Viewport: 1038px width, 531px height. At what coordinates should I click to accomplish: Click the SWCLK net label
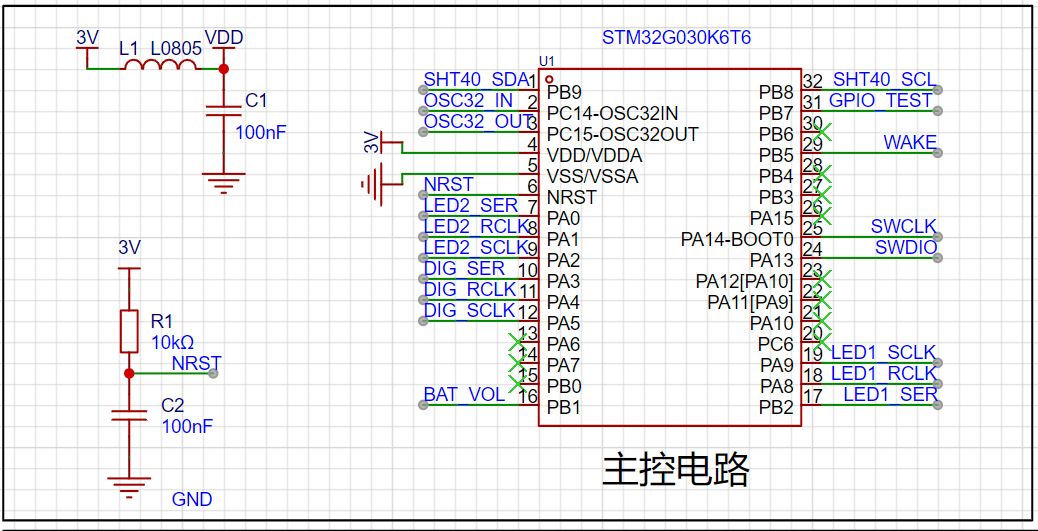tap(904, 226)
